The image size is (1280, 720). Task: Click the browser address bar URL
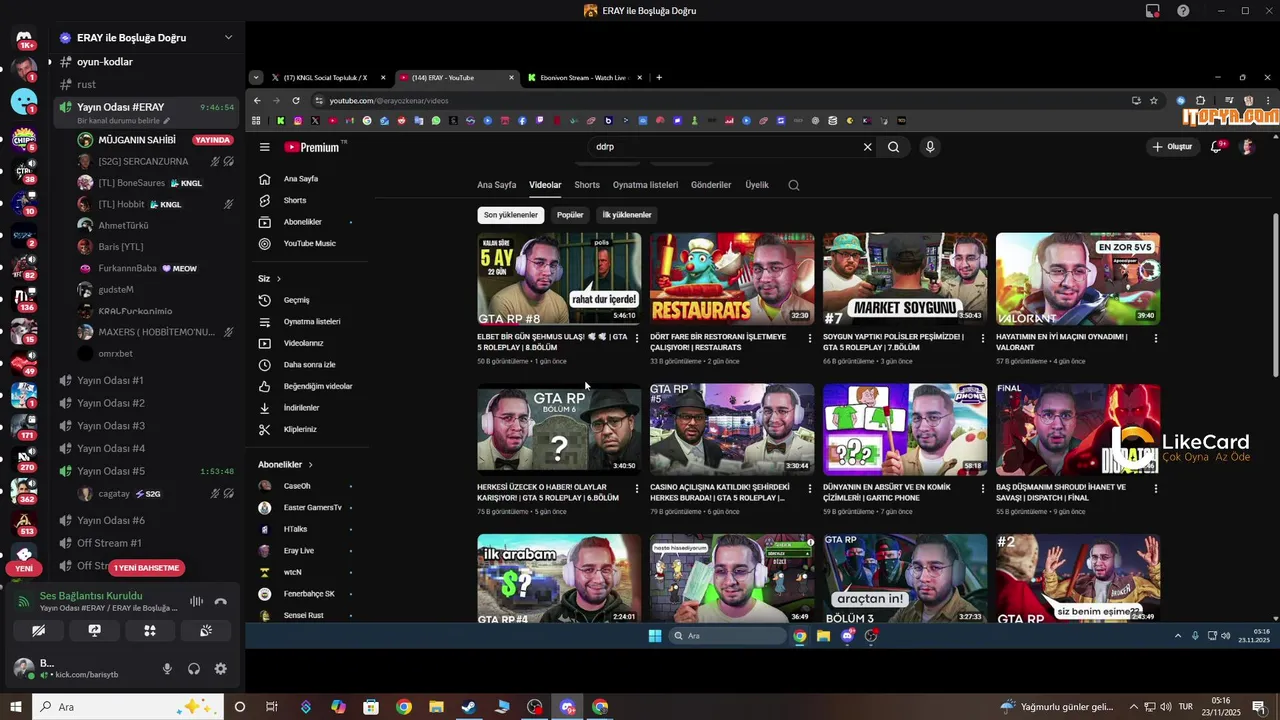[389, 101]
